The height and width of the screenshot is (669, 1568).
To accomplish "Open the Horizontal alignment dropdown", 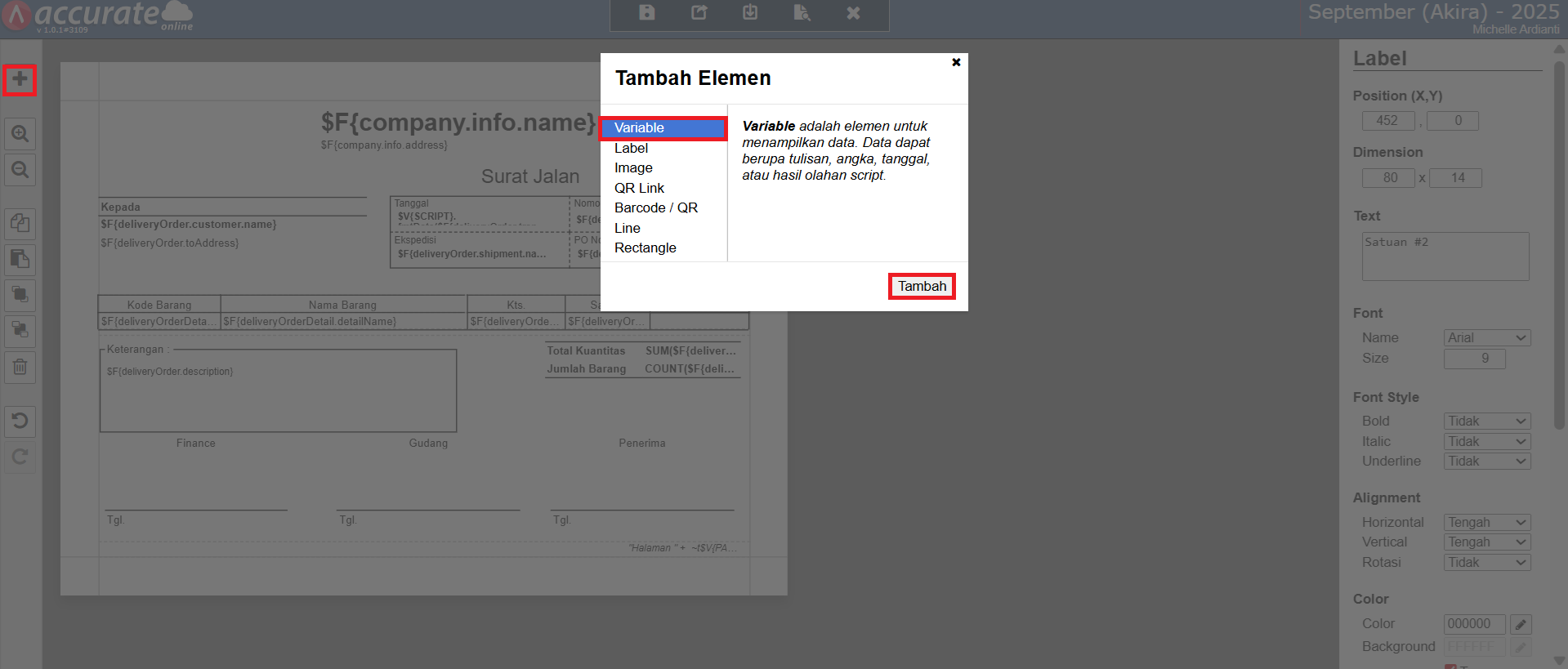I will click(x=1486, y=523).
